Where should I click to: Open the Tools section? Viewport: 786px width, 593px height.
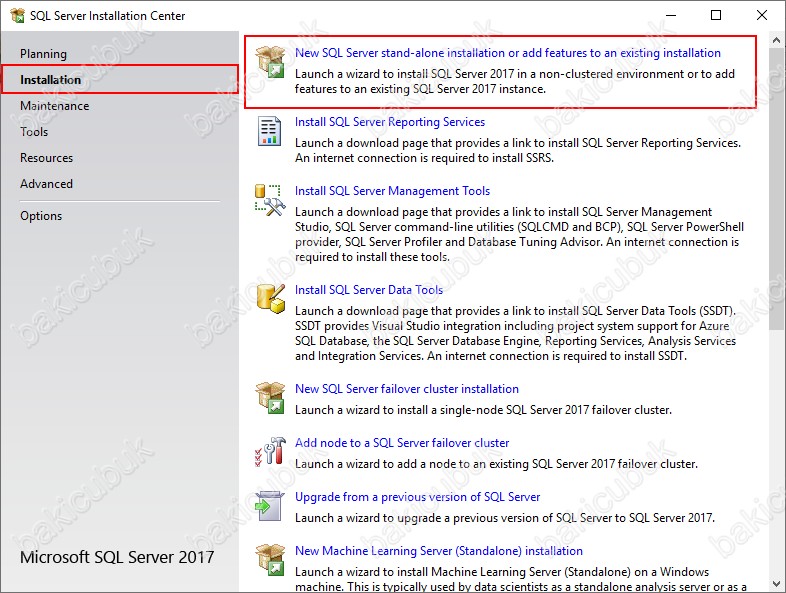pyautogui.click(x=34, y=132)
